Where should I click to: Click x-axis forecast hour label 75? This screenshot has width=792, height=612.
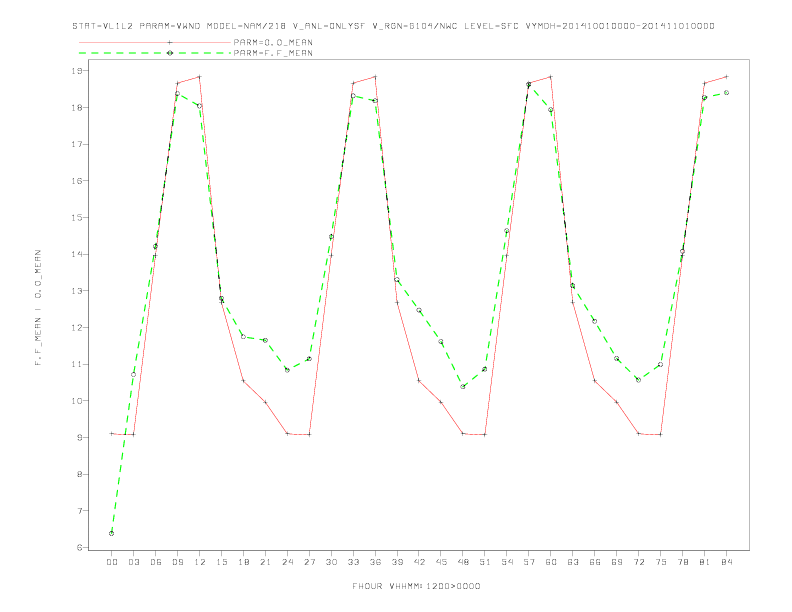point(661,562)
